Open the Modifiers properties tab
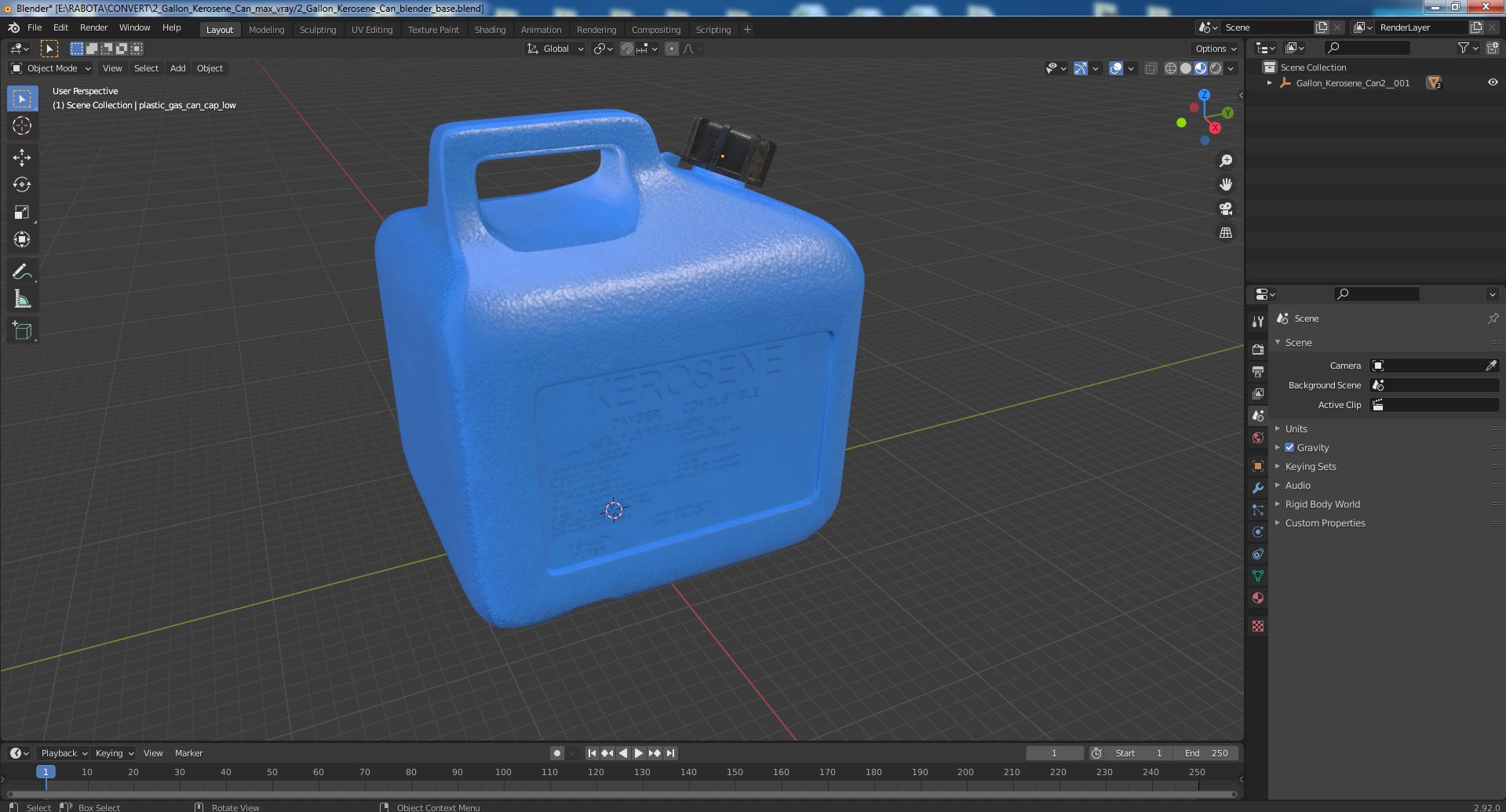1506x812 pixels. pyautogui.click(x=1258, y=488)
